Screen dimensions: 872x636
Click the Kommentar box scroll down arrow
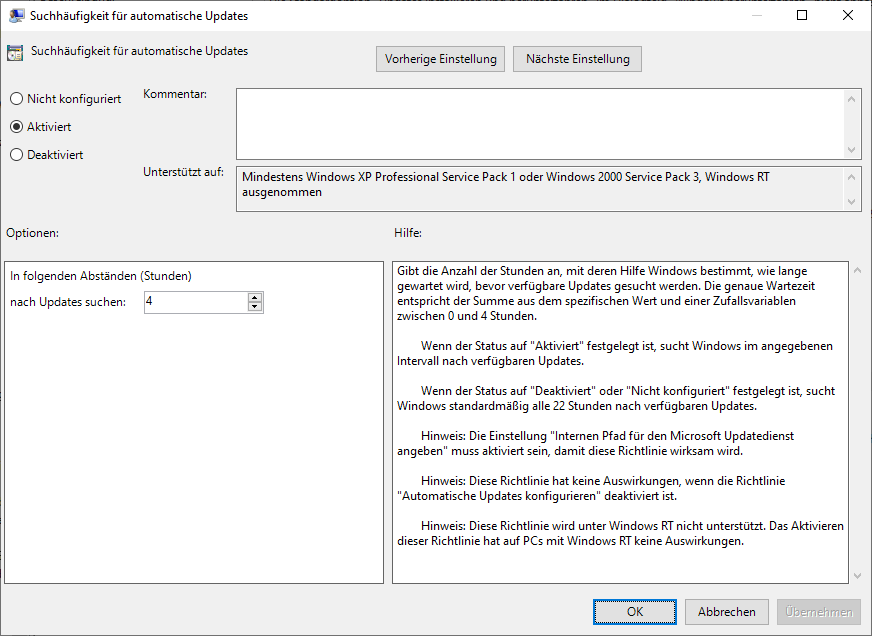pos(851,150)
